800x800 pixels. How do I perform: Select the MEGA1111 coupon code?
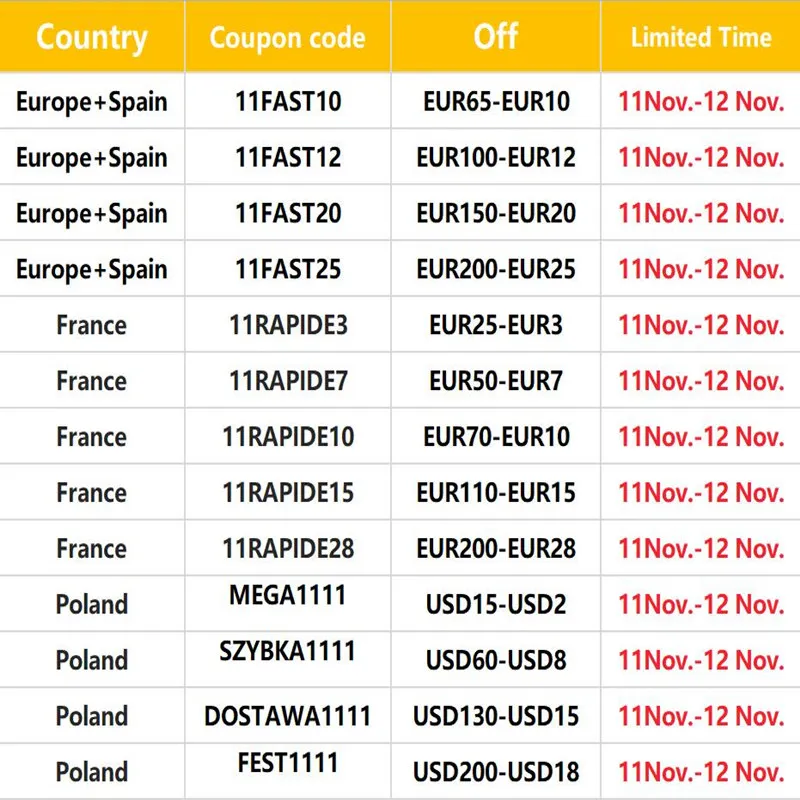[288, 596]
